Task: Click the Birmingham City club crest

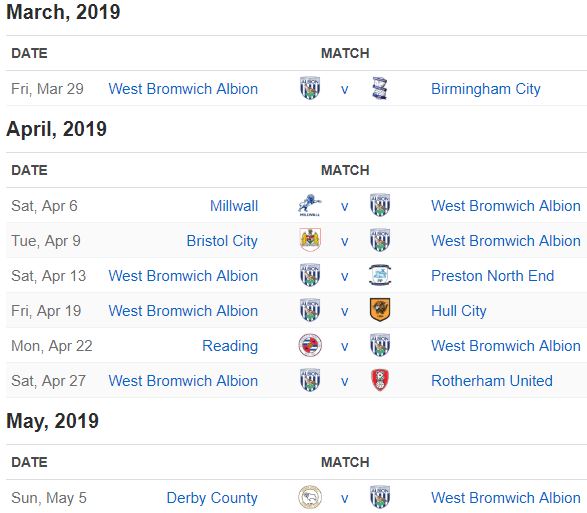Action: pos(380,88)
